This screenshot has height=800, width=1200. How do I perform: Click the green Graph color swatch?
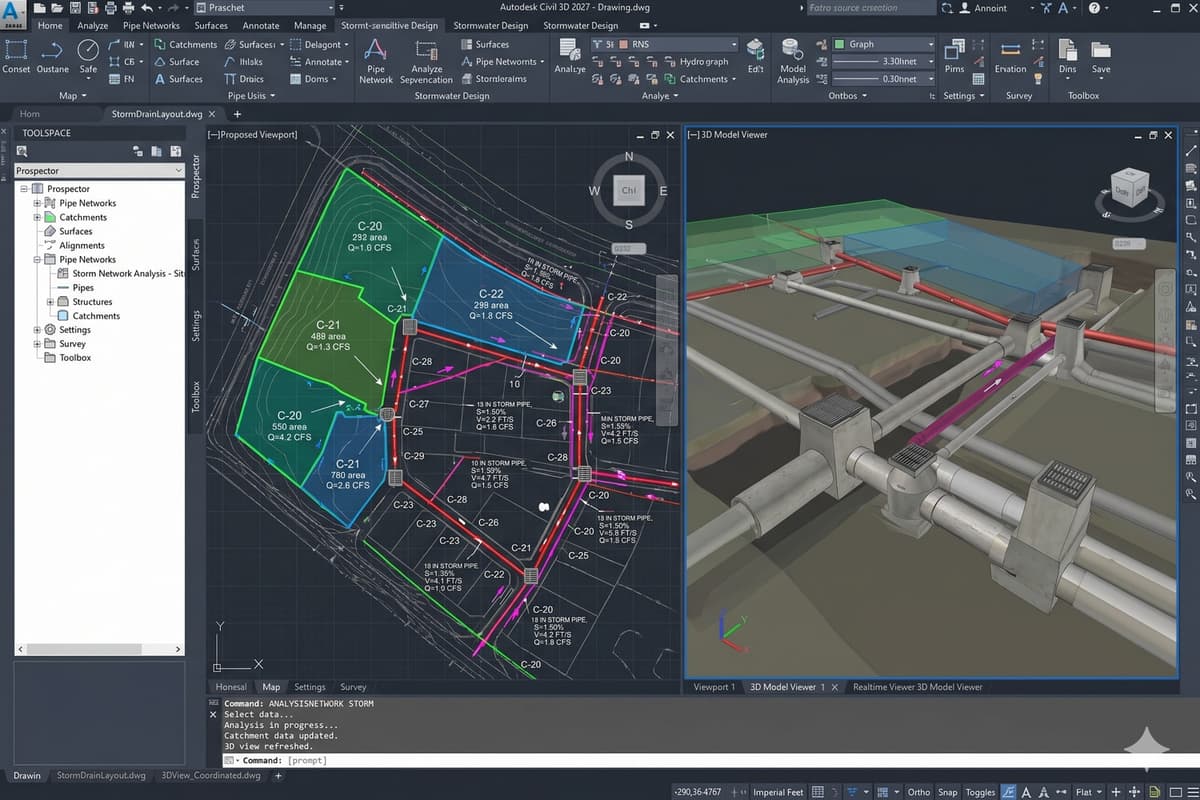pyautogui.click(x=840, y=44)
